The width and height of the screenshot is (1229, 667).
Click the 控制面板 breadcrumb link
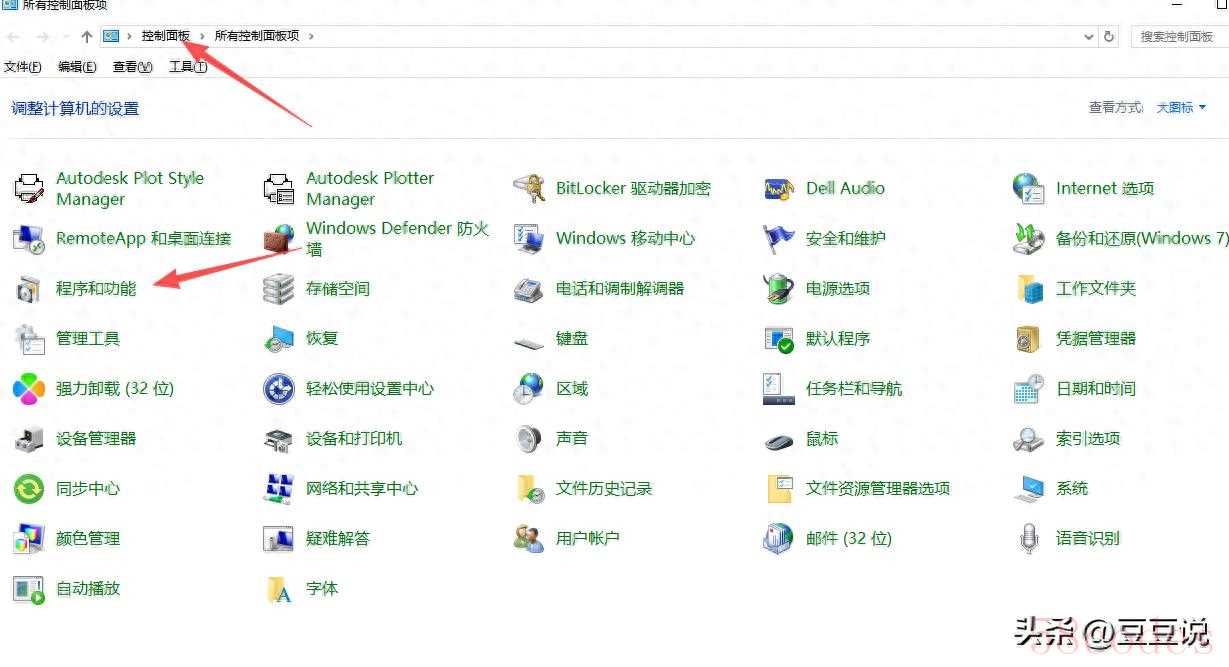pos(165,36)
